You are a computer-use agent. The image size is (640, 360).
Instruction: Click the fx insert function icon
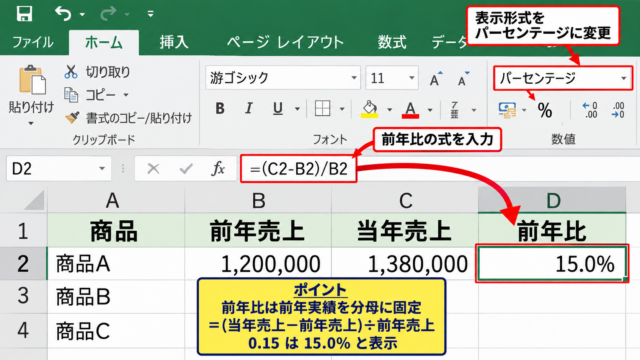[x=218, y=168]
